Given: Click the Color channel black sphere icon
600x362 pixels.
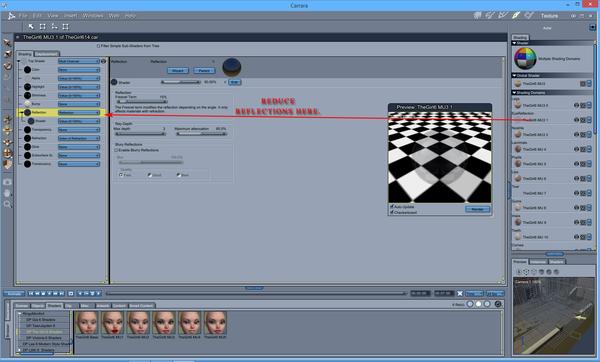Looking at the screenshot, I should point(28,70).
